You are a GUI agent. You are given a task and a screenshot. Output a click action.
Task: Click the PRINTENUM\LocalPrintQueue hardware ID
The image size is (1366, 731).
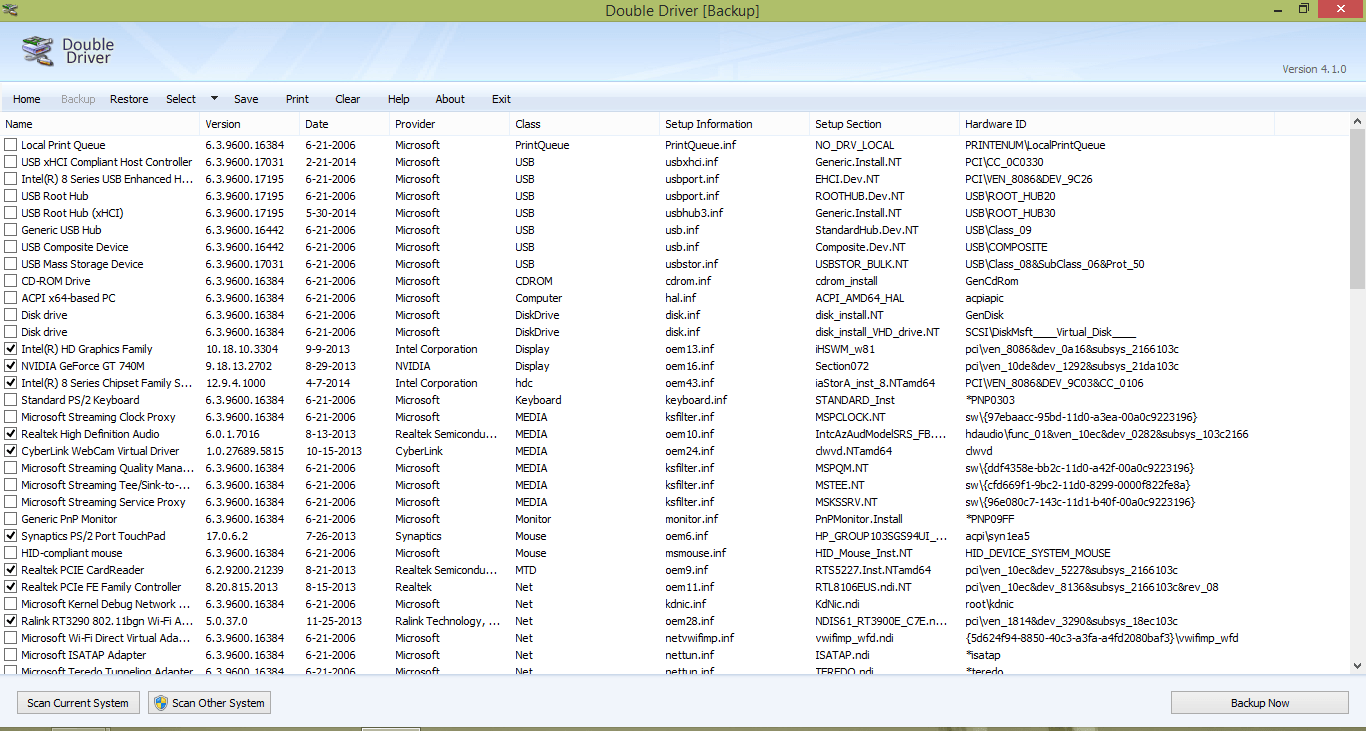(x=1035, y=145)
